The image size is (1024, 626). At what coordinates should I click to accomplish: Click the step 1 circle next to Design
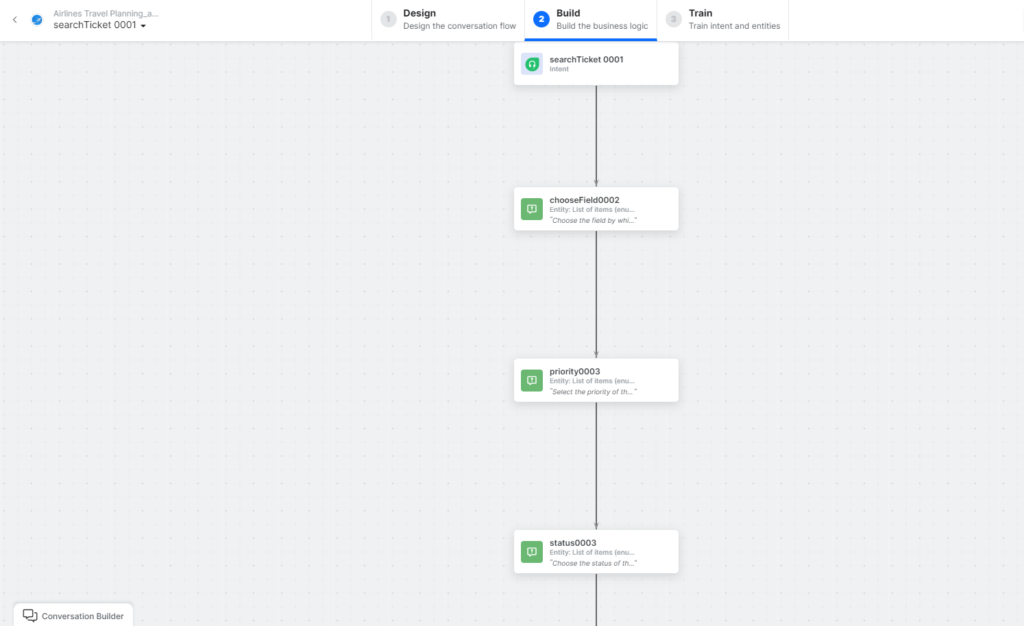[387, 19]
